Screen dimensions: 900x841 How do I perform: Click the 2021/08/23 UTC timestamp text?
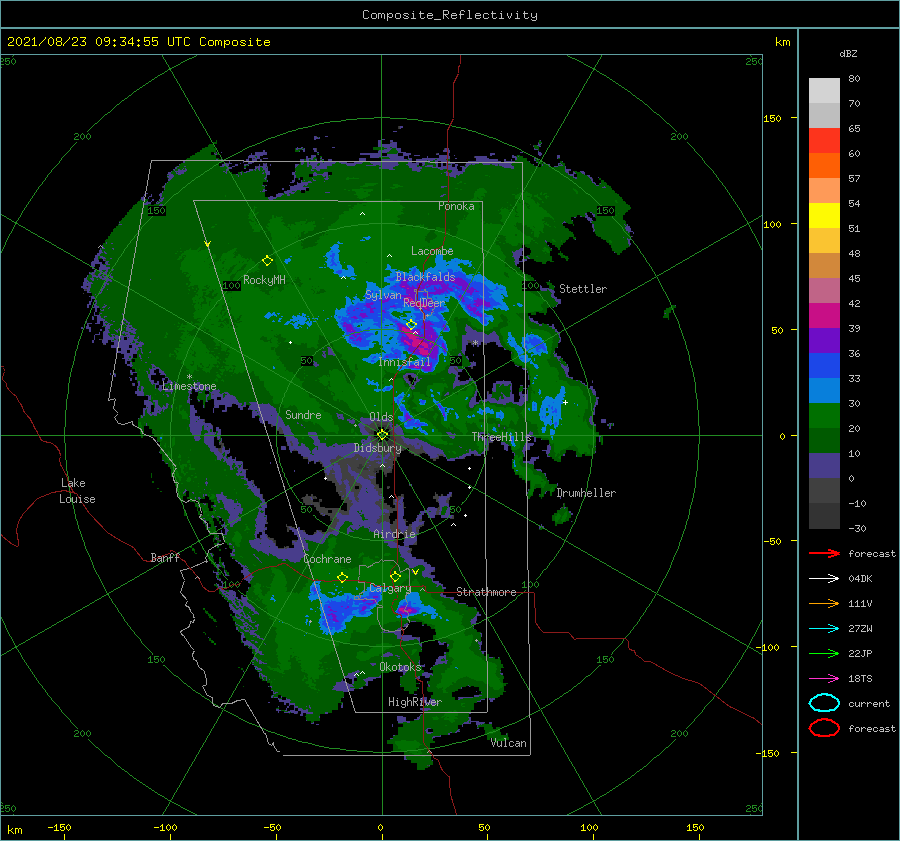click(x=138, y=42)
